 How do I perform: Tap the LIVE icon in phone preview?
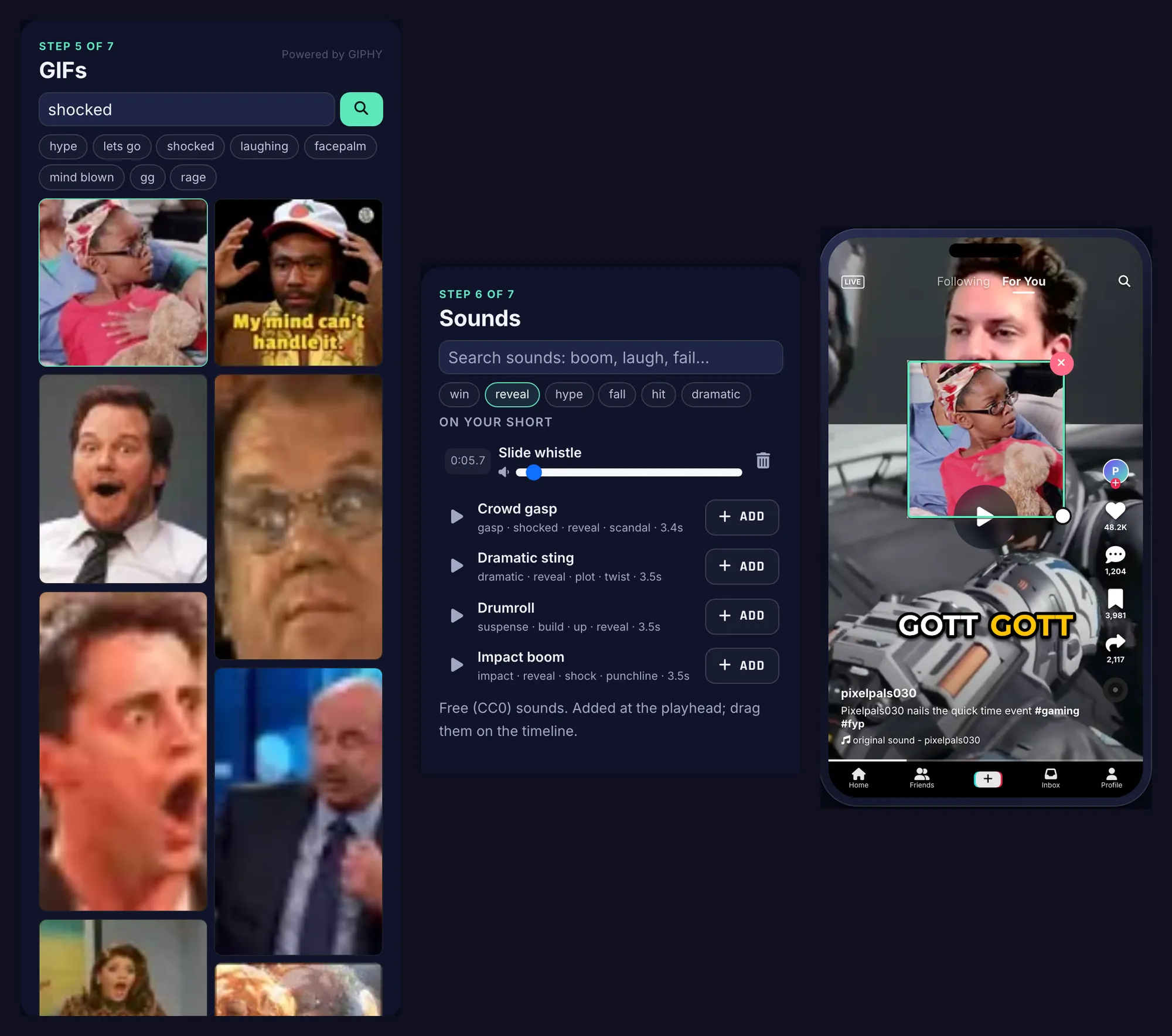pos(852,282)
